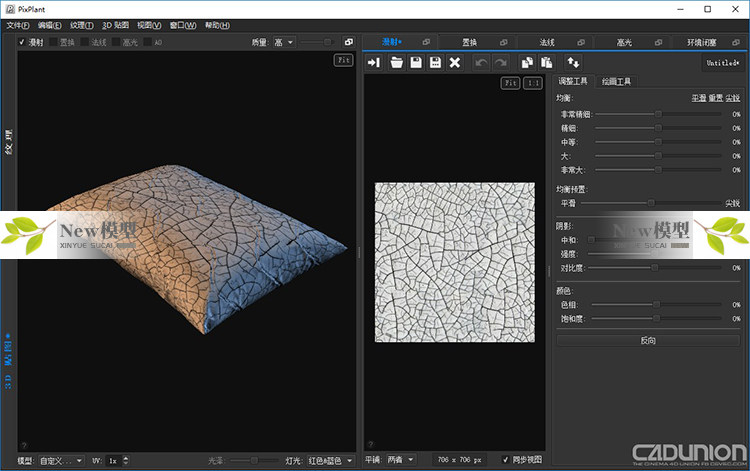Screen dimensions: 750x471
Task: Enable the 法线 checkbox in the 3D preview bar
Action: click(84, 42)
